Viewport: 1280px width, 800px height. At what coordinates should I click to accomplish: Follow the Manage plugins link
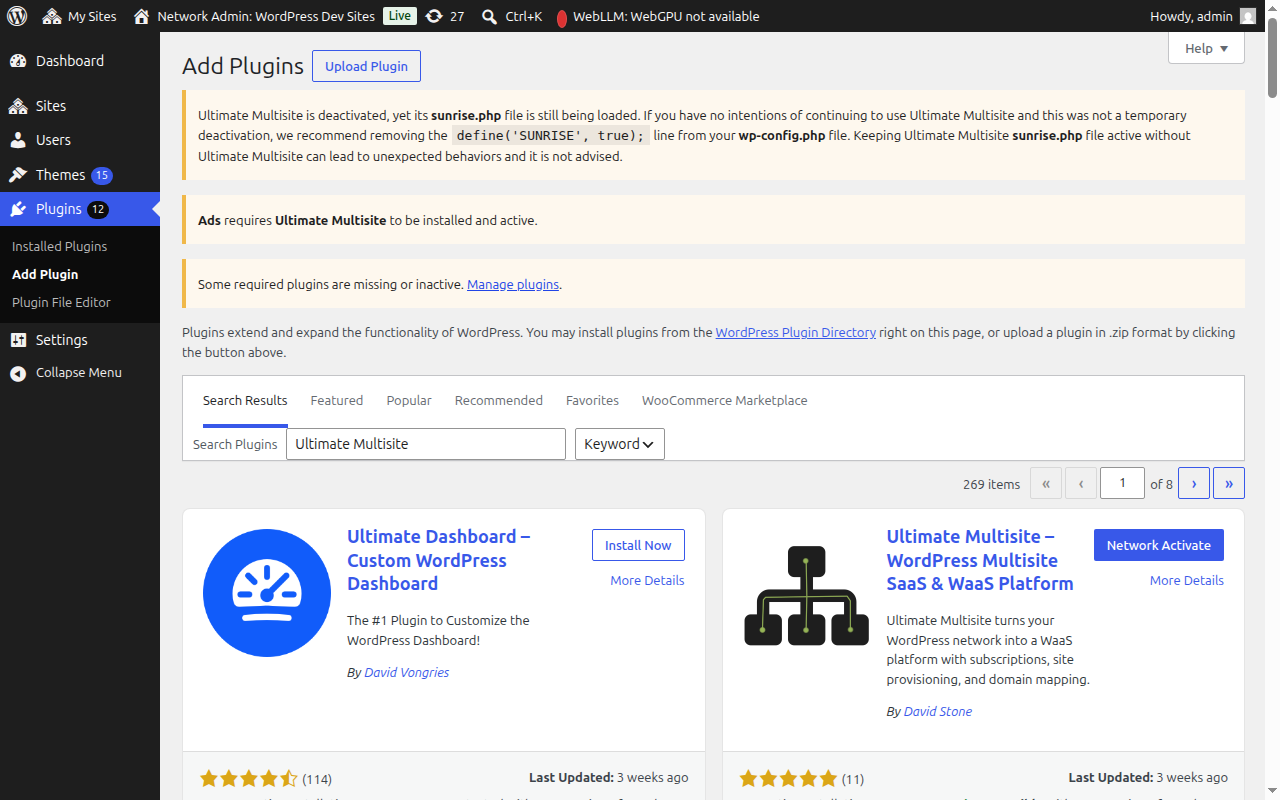(513, 284)
